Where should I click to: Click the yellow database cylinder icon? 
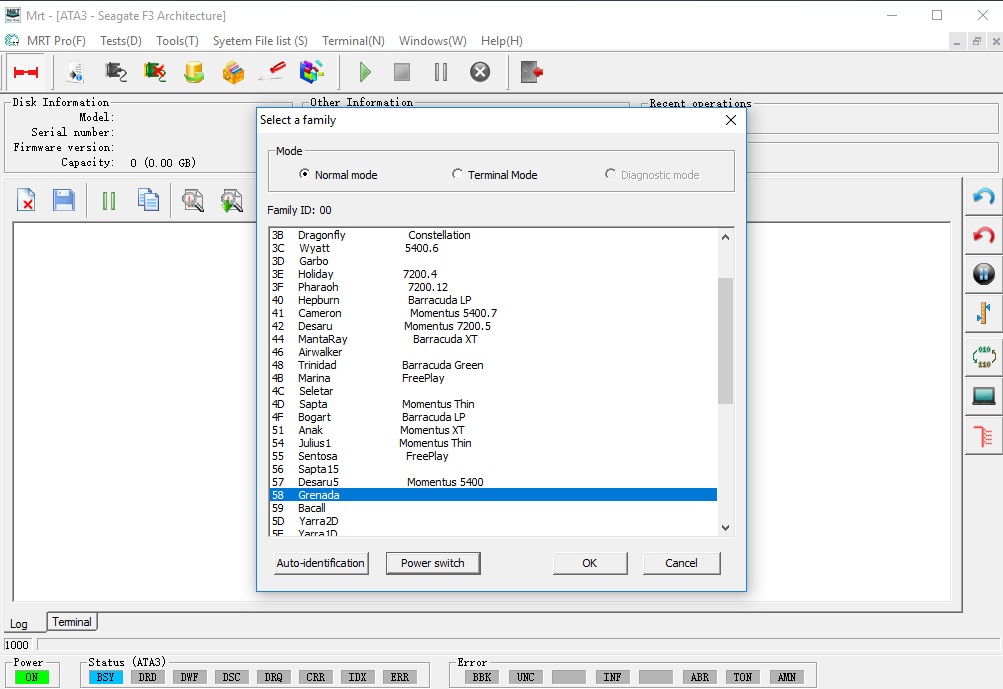coord(194,72)
